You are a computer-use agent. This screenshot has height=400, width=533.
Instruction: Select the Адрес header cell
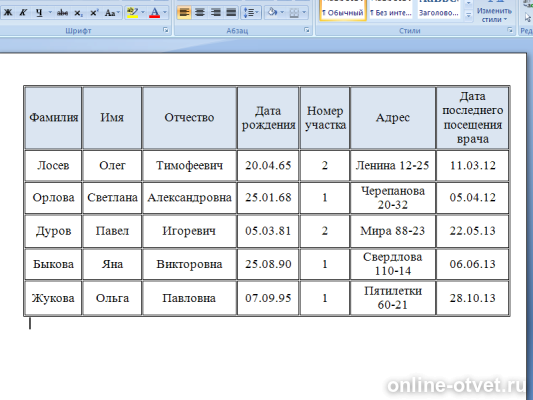[393, 118]
